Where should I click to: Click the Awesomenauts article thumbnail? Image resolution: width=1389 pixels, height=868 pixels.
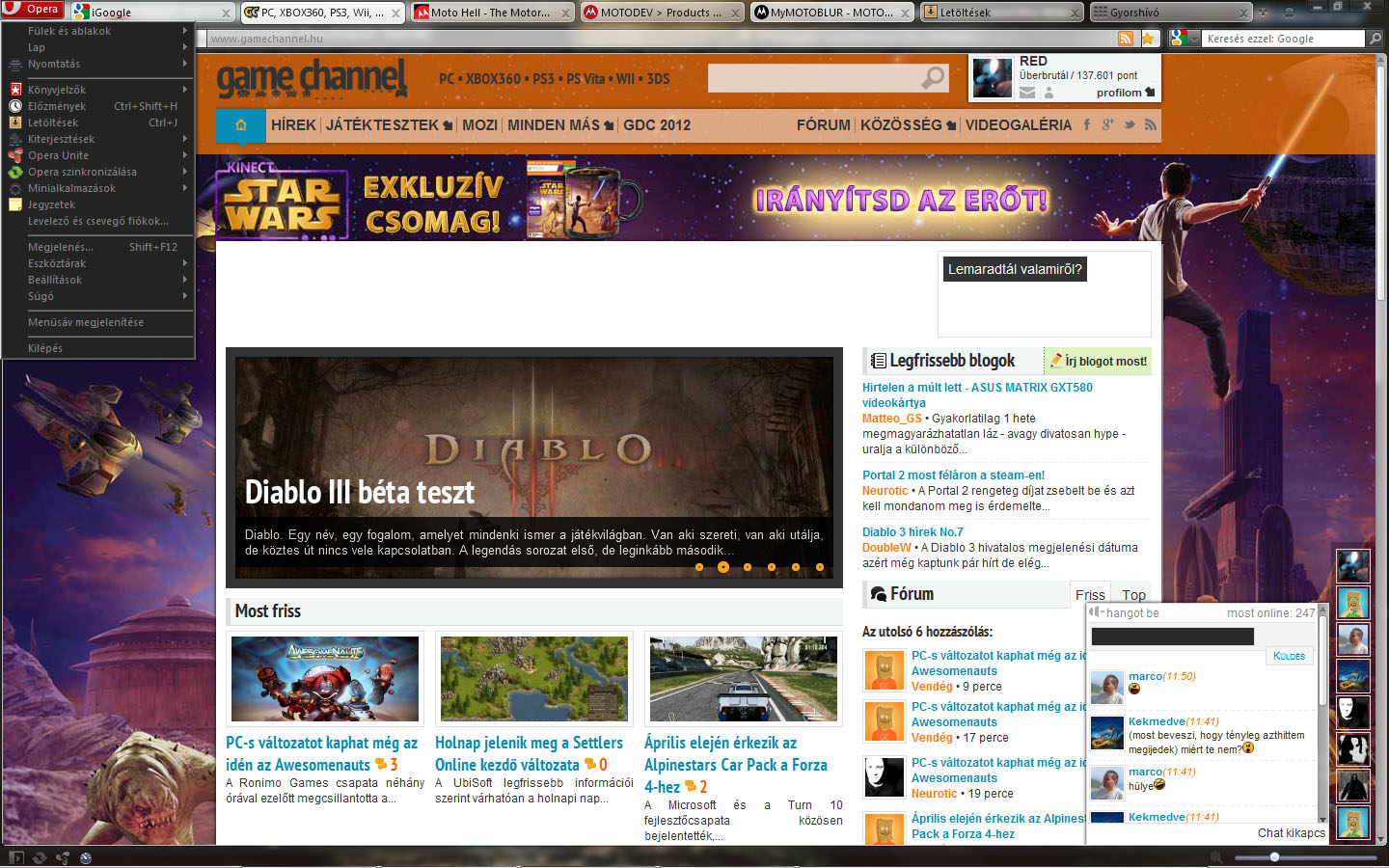click(325, 679)
